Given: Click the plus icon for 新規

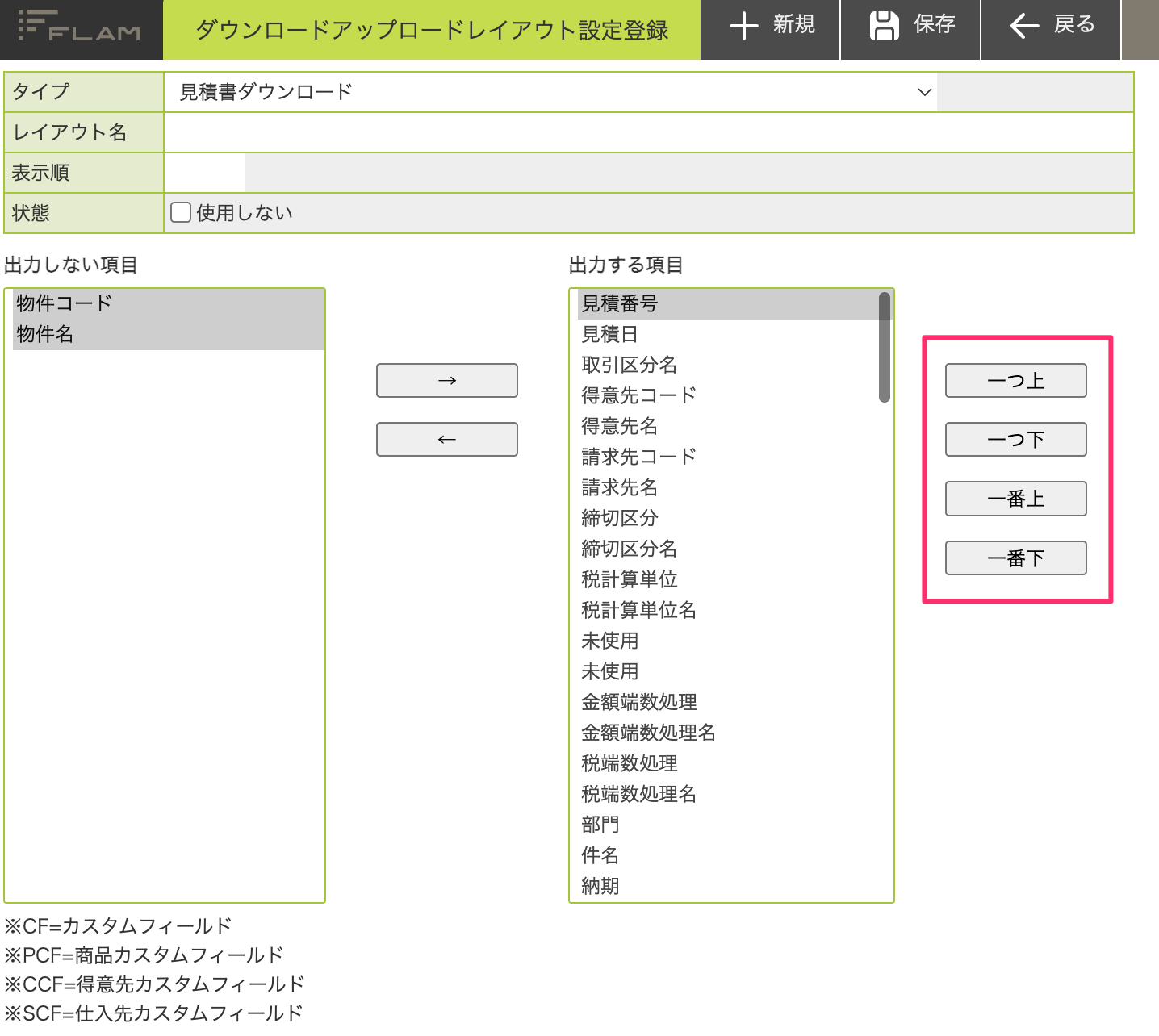Looking at the screenshot, I should tap(743, 26).
